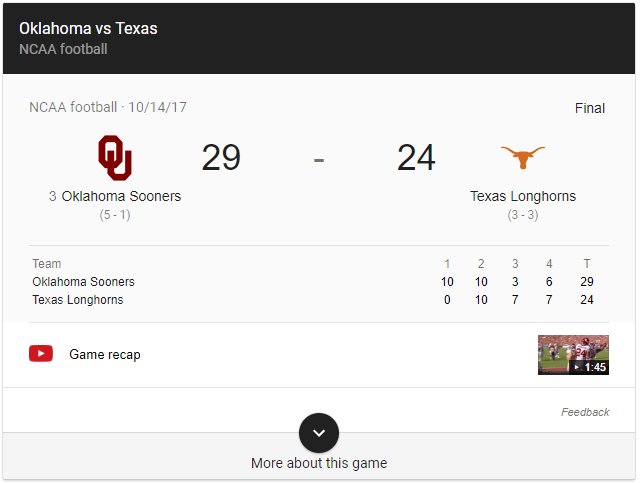This screenshot has height=483, width=640.
Task: Open the More about this game text
Action: [319, 463]
